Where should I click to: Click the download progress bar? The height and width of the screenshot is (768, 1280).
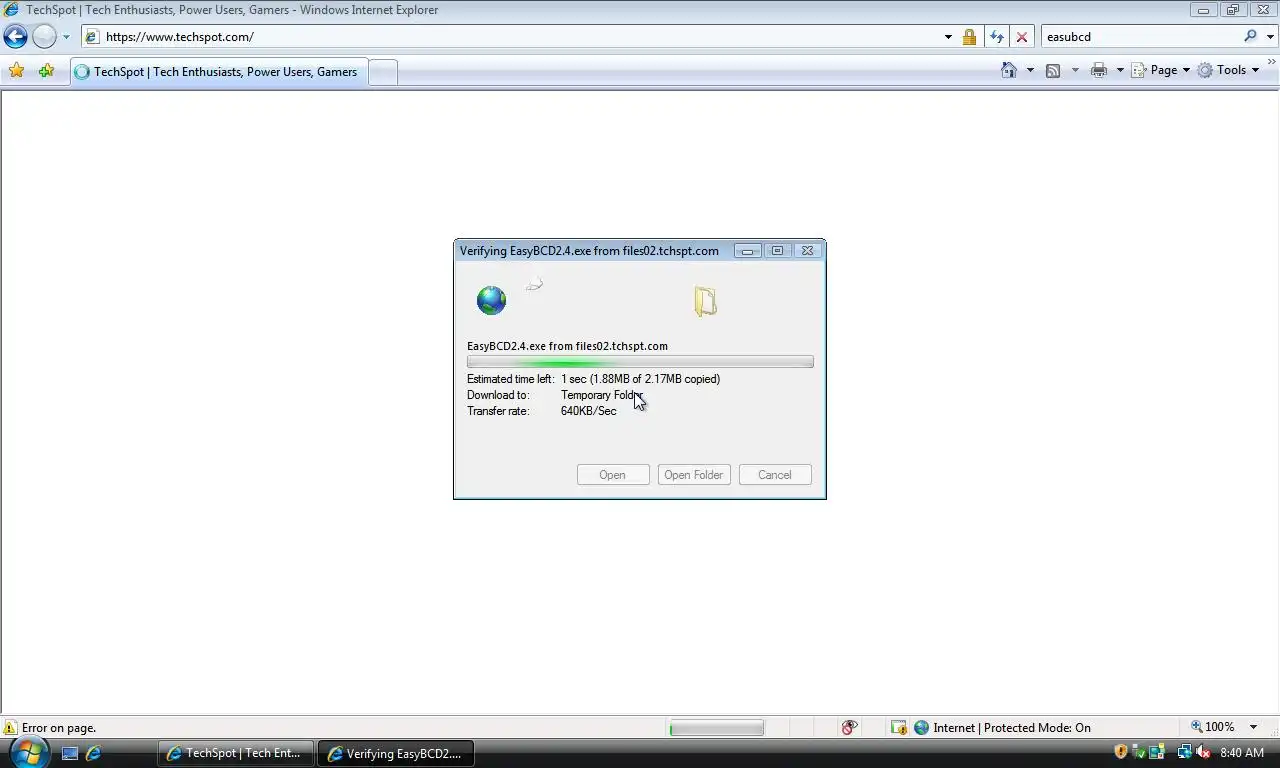coord(640,362)
